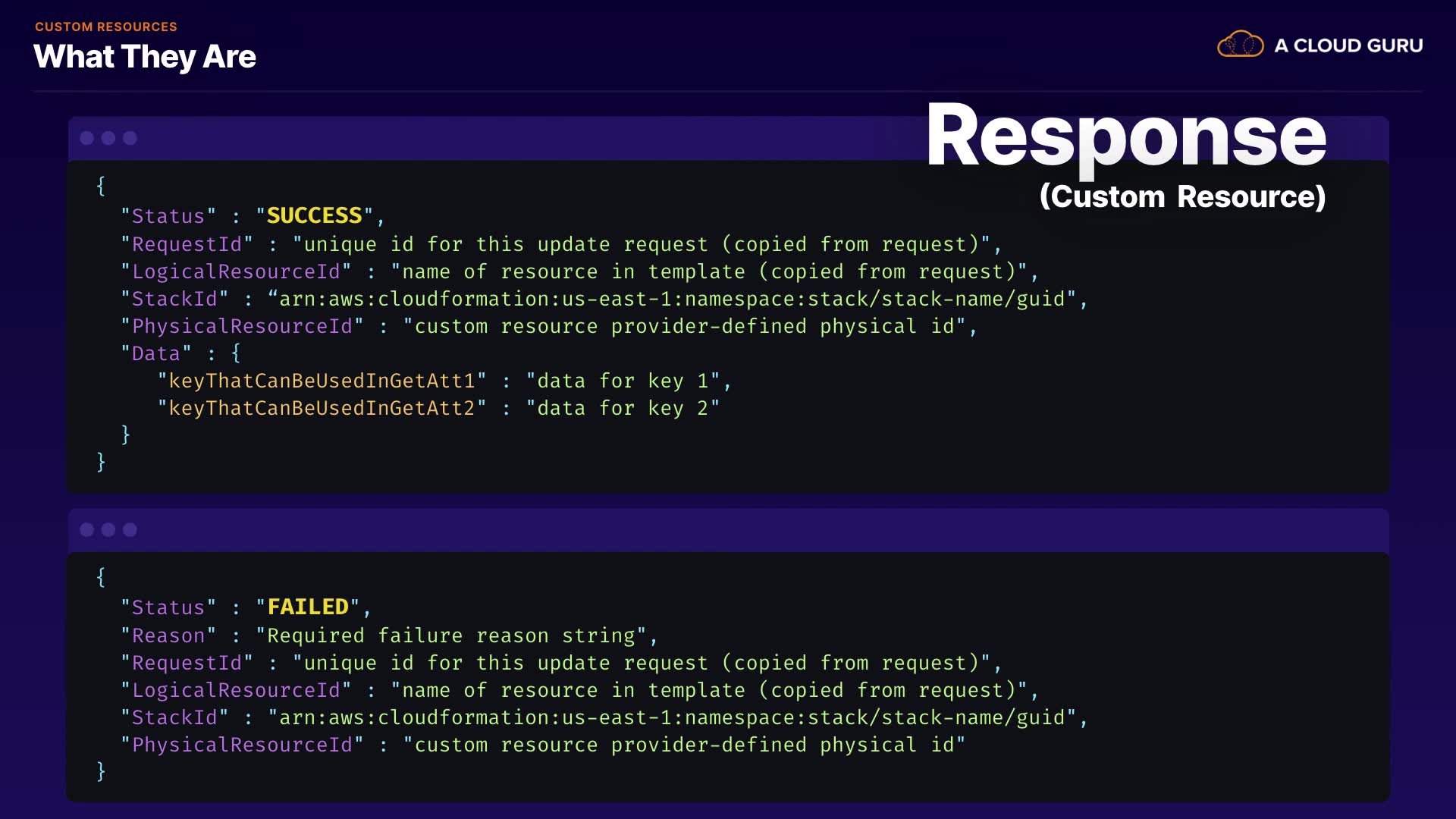This screenshot has width=1456, height=819.
Task: Click first dot of bottom code window
Action: (x=87, y=529)
